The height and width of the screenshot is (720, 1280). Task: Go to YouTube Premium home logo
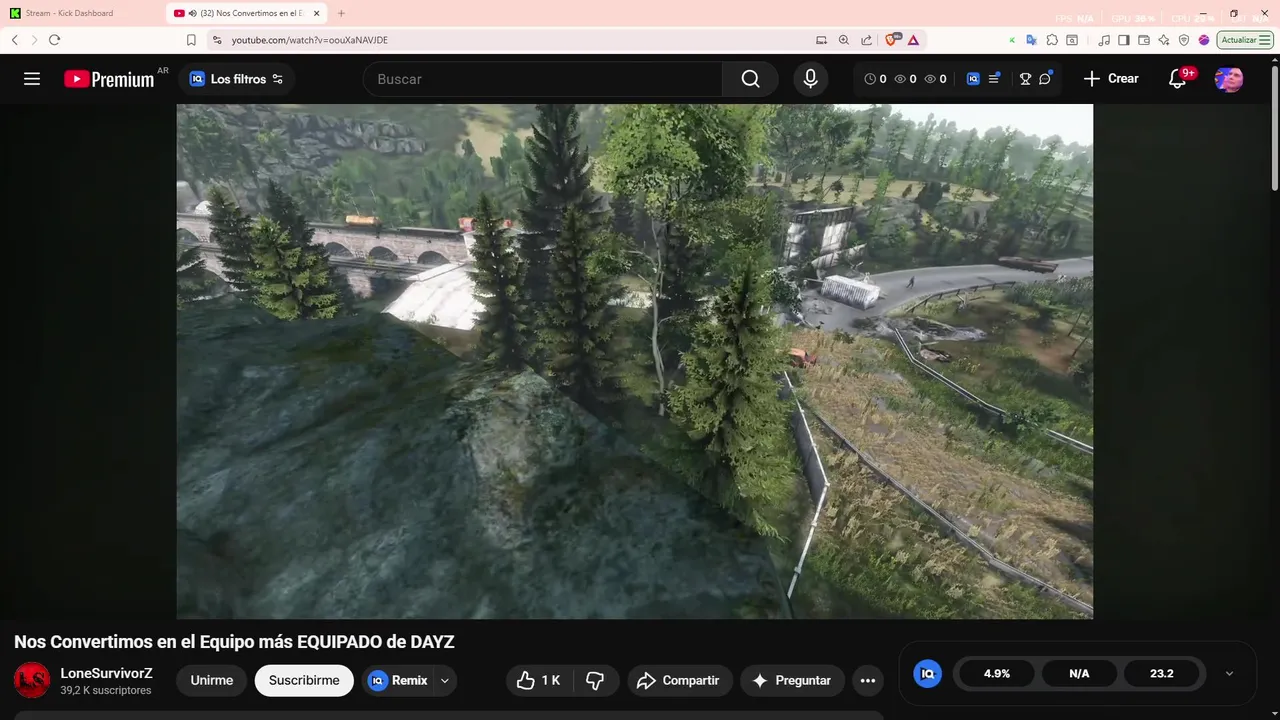coord(109,79)
